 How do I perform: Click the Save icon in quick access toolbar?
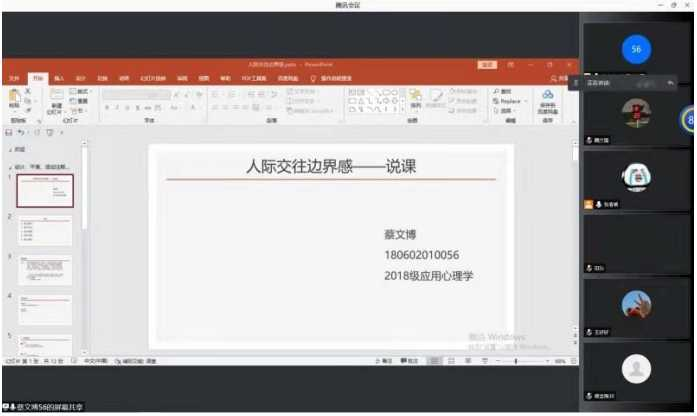coord(9,132)
